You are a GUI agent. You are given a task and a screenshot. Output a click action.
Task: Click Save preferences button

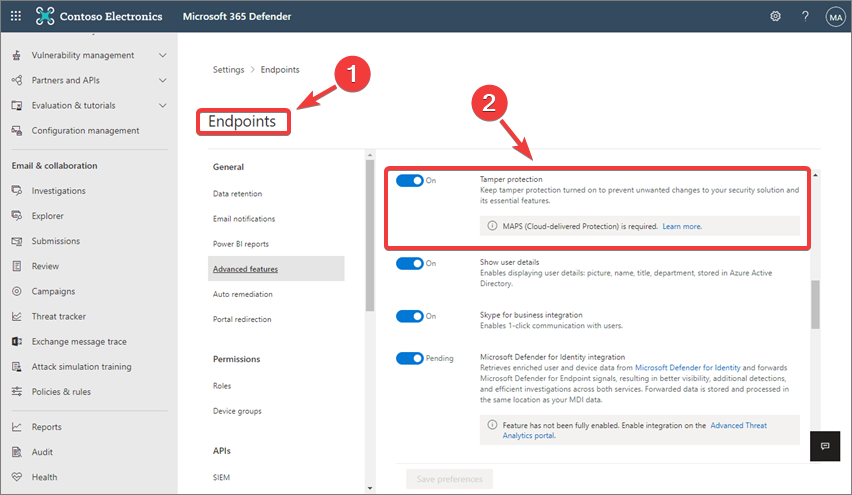point(449,479)
